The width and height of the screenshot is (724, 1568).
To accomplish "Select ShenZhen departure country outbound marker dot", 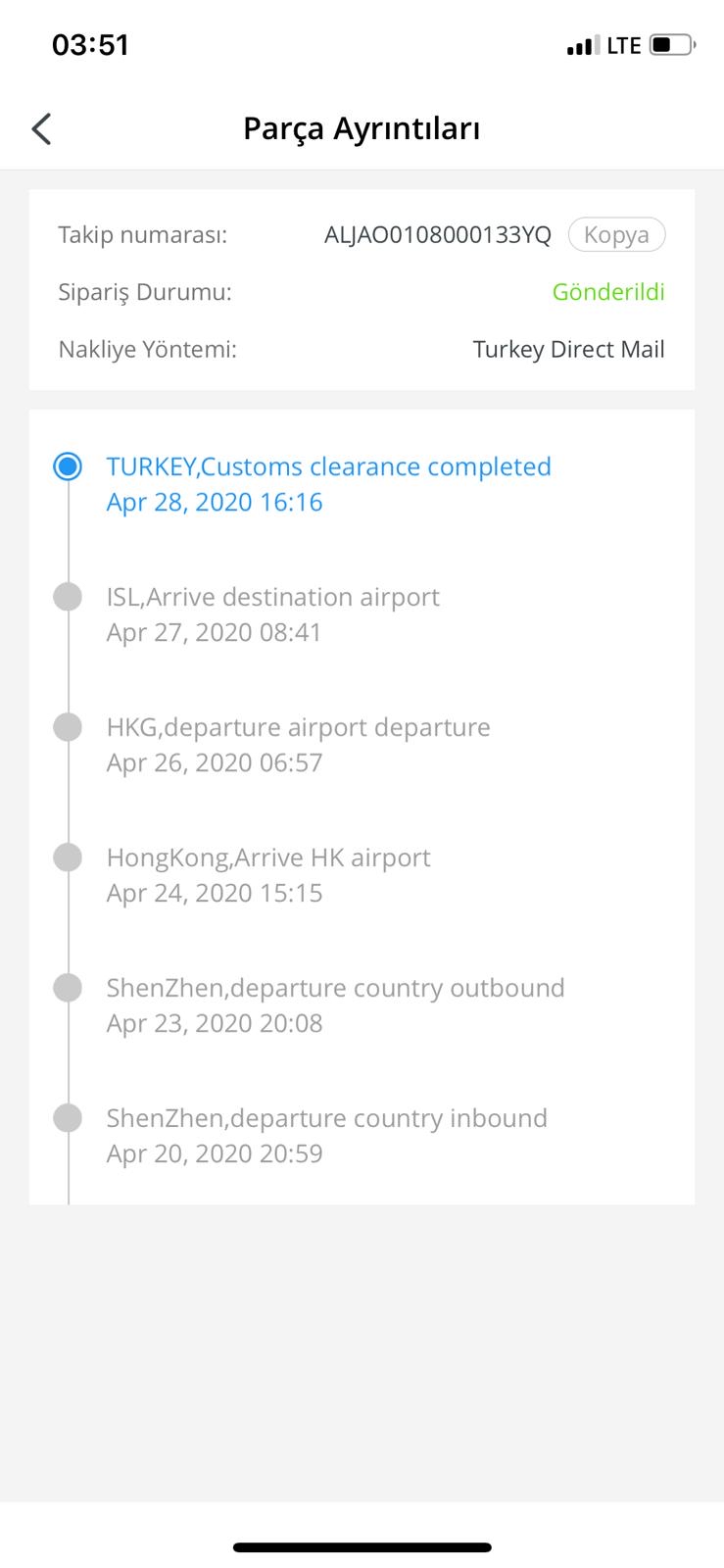I will click(68, 988).
